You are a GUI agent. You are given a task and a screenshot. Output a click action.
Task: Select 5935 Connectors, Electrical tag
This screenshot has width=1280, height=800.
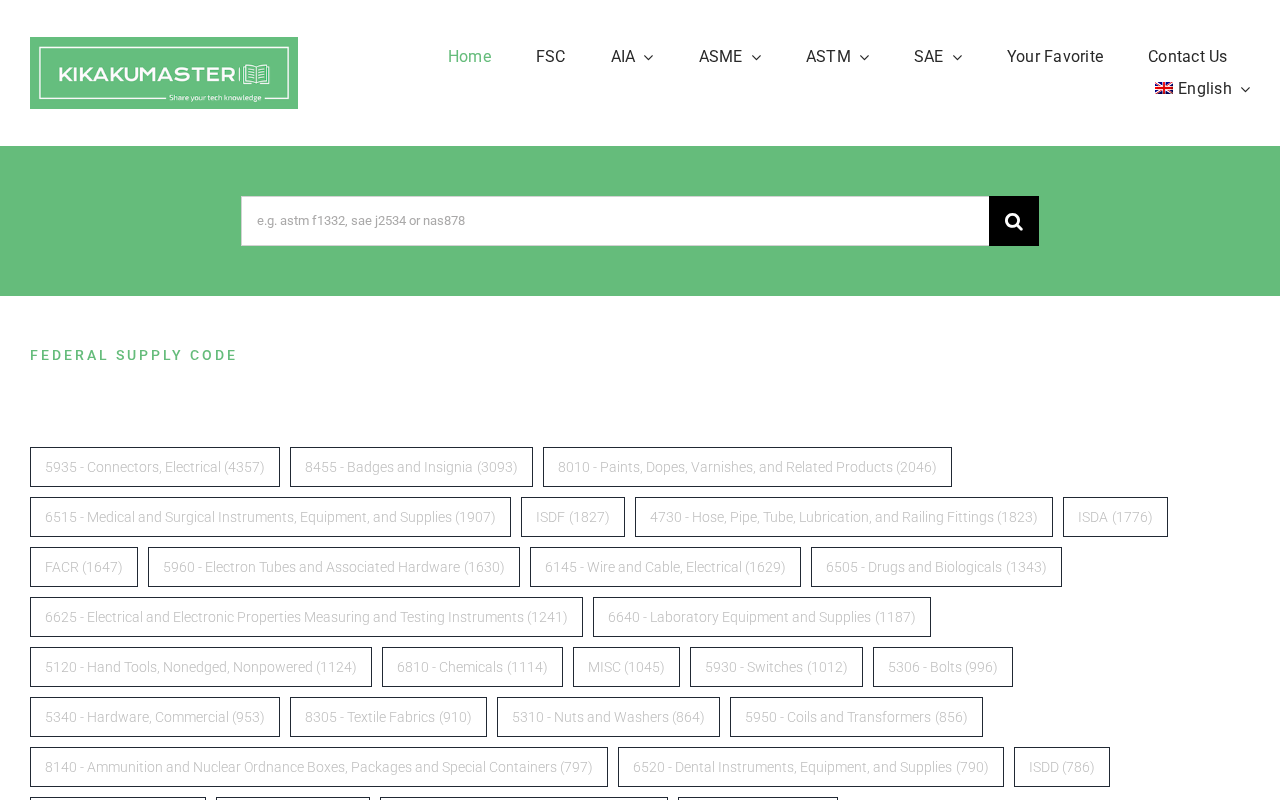pos(155,467)
